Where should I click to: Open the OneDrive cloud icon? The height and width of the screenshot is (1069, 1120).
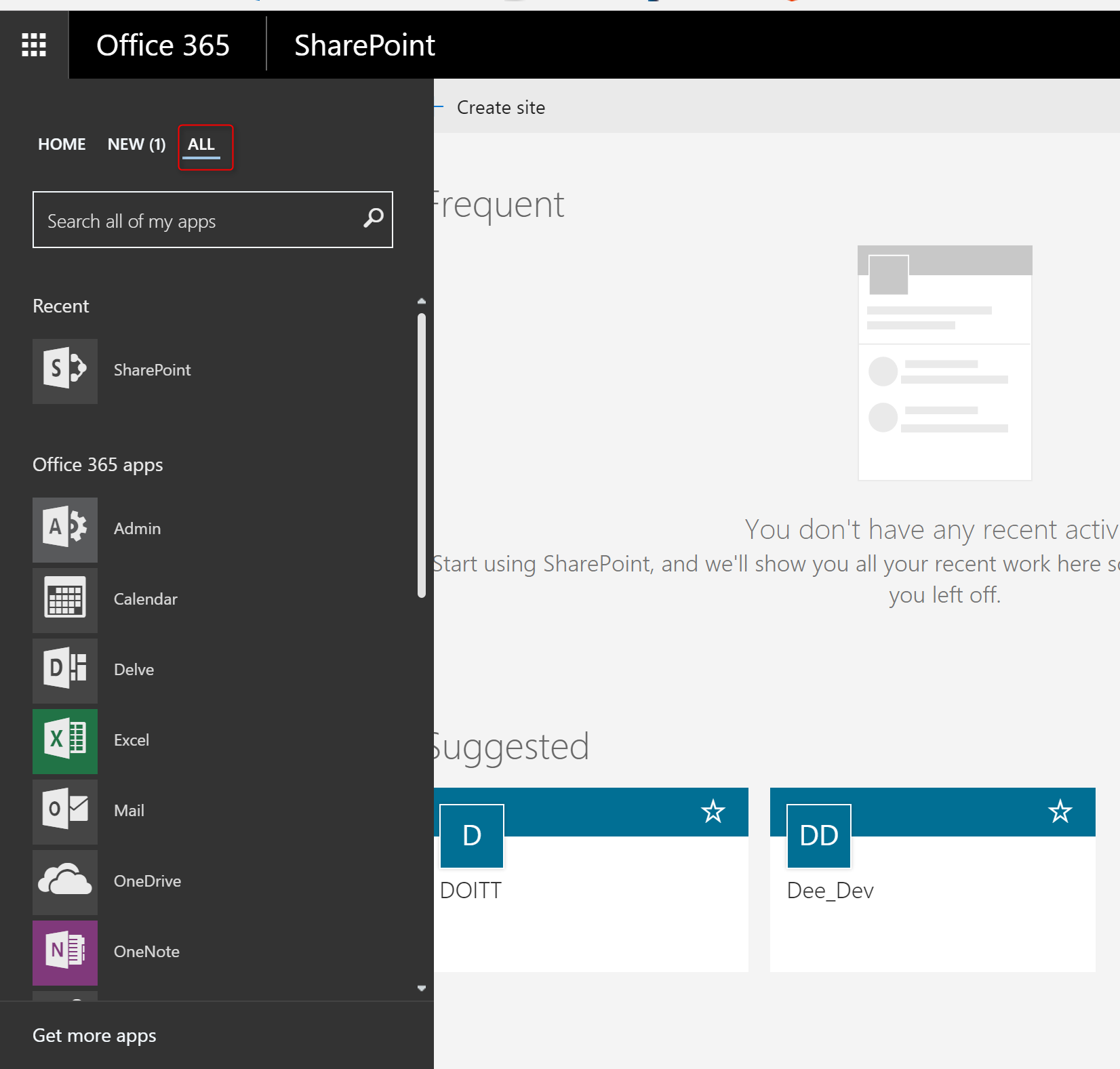[65, 882]
